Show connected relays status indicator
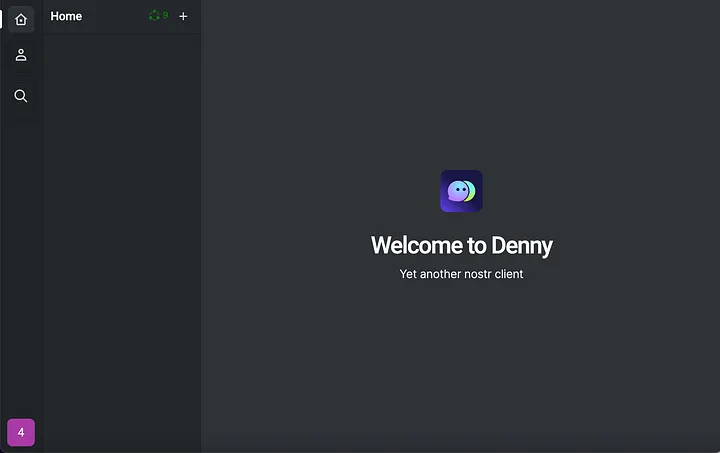Screen dimensions: 720x453 tap(158, 16)
